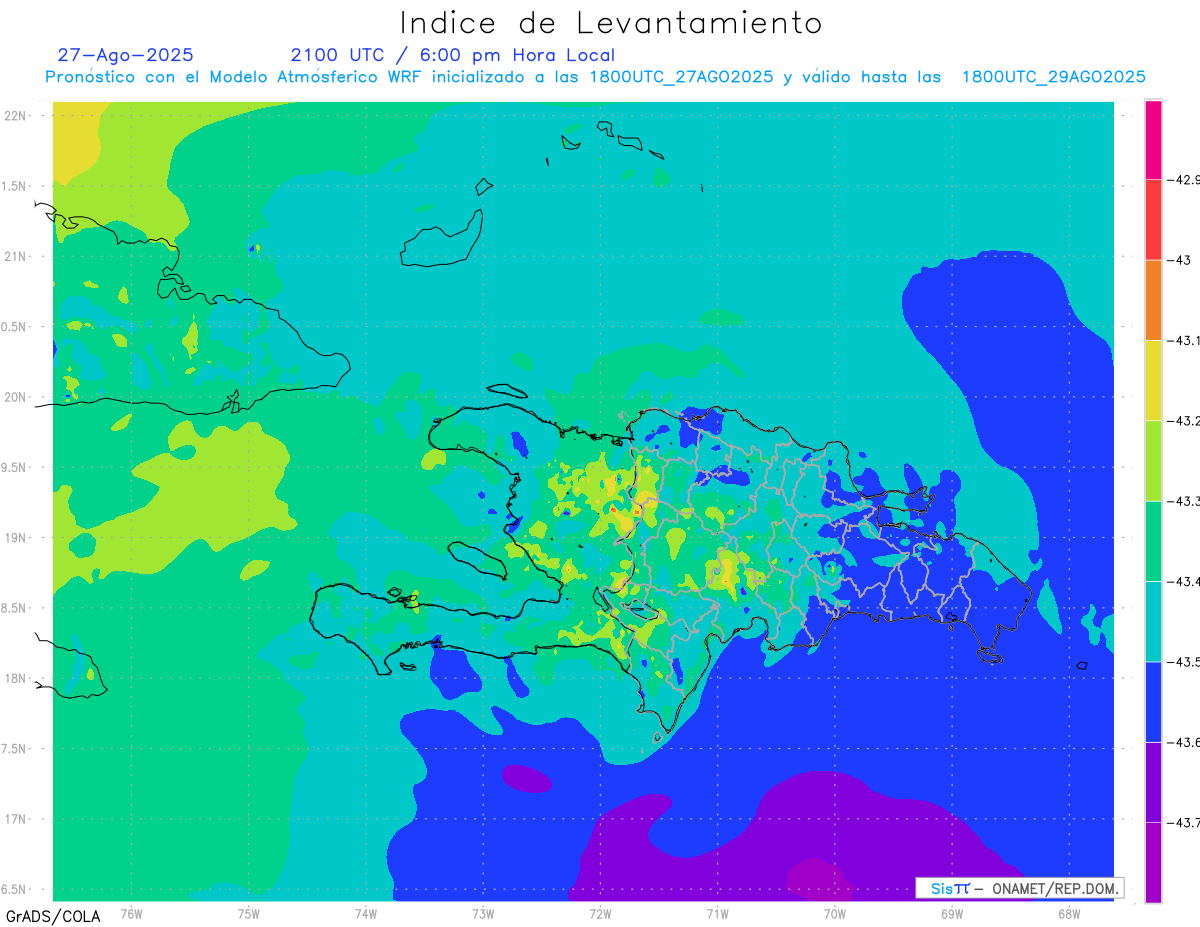The image size is (1200, 927).
Task: Click the '20N' latitude label
Action: click(15, 397)
